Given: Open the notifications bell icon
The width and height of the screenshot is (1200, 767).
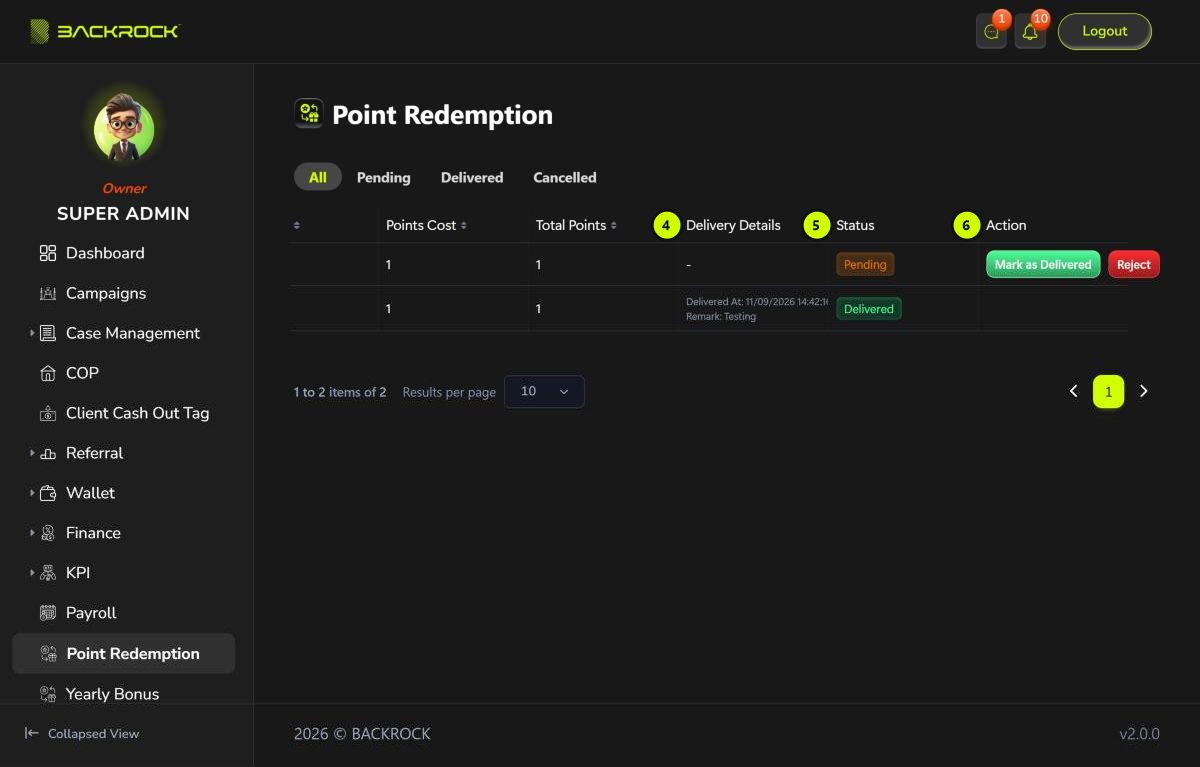Looking at the screenshot, I should coord(1030,32).
